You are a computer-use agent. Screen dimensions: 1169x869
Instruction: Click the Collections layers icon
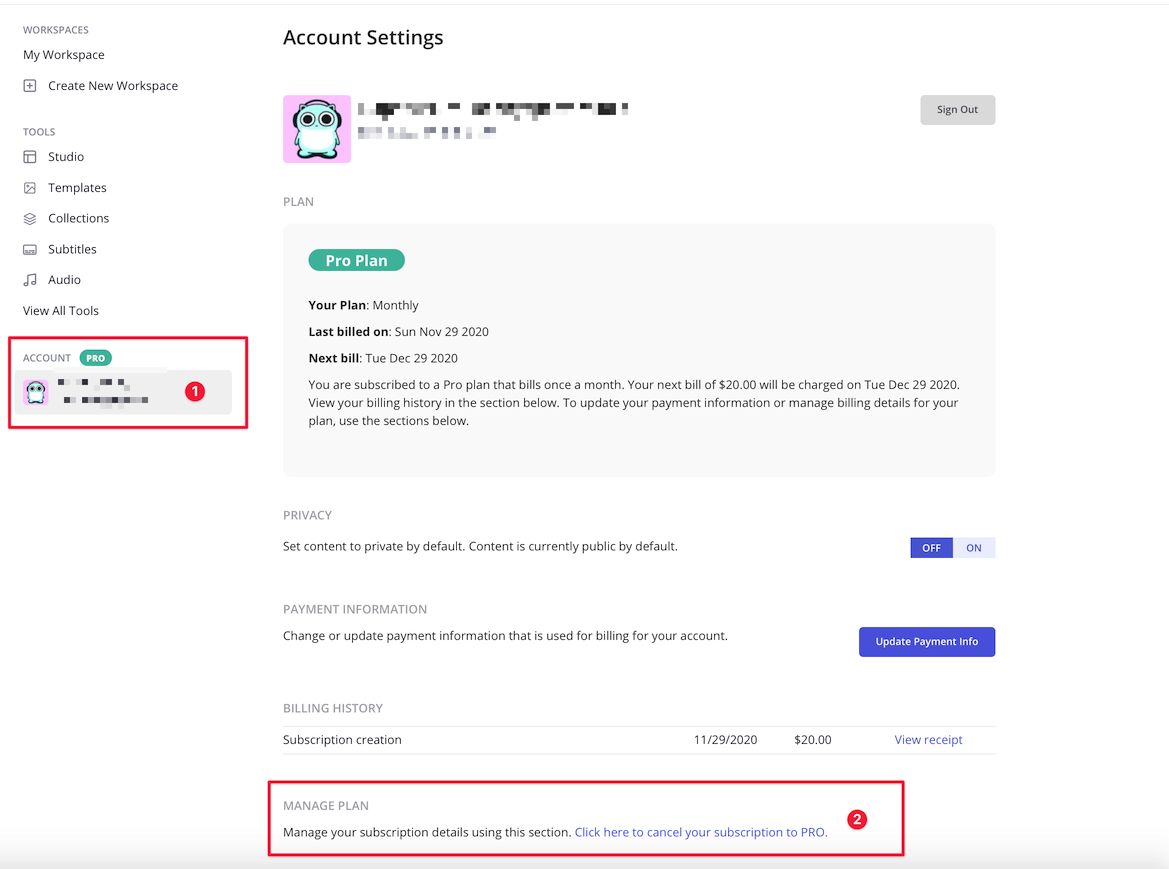coord(30,219)
